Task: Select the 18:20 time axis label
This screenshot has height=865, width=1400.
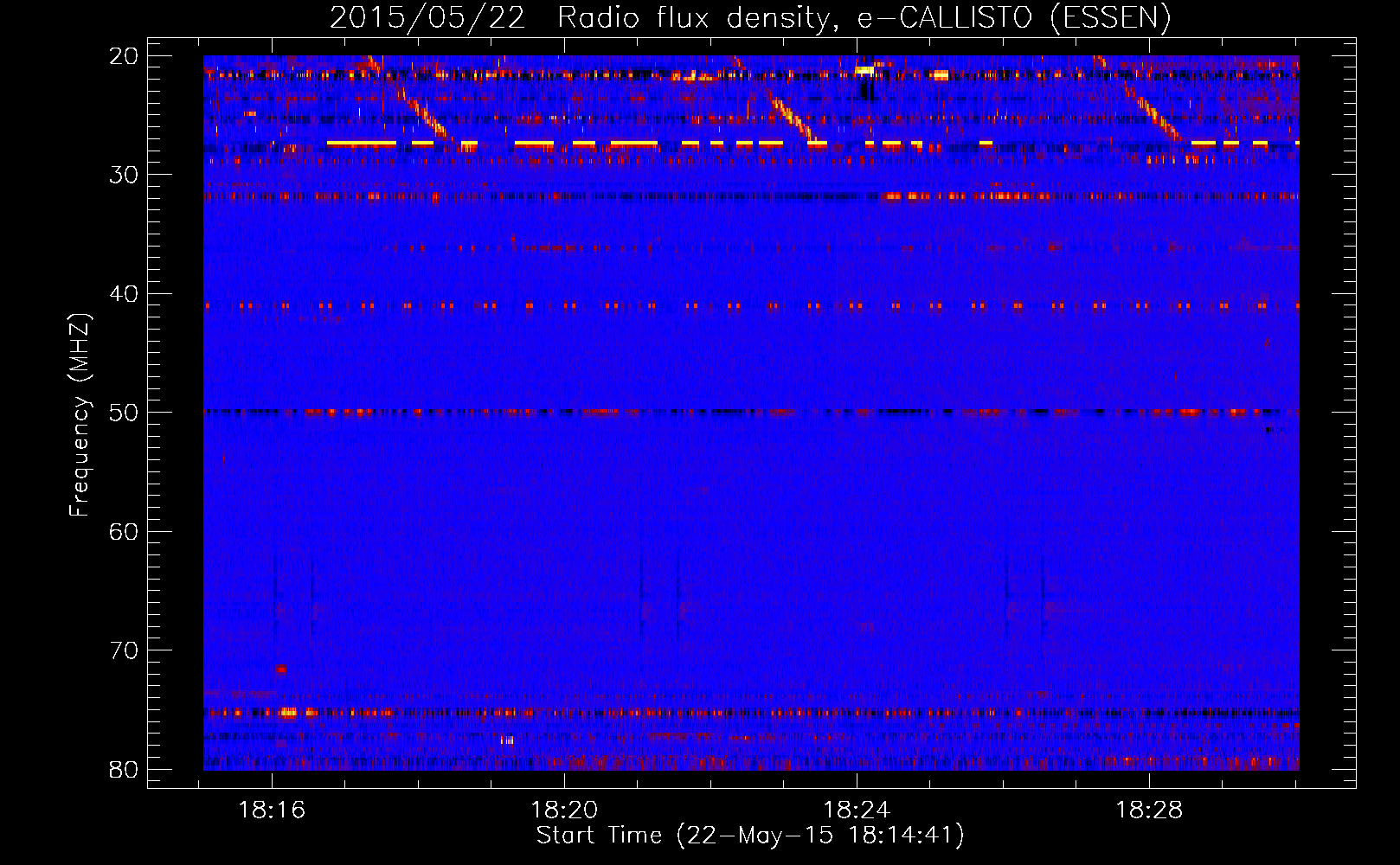Action: pos(564,811)
